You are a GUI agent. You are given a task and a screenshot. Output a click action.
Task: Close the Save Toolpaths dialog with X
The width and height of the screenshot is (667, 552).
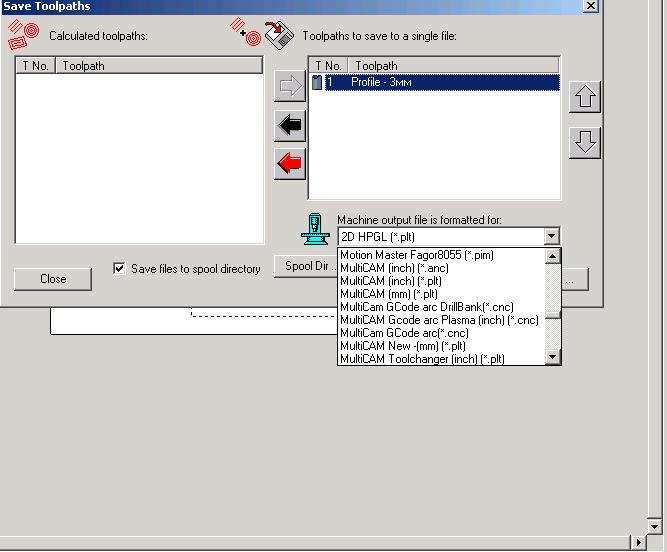591,6
